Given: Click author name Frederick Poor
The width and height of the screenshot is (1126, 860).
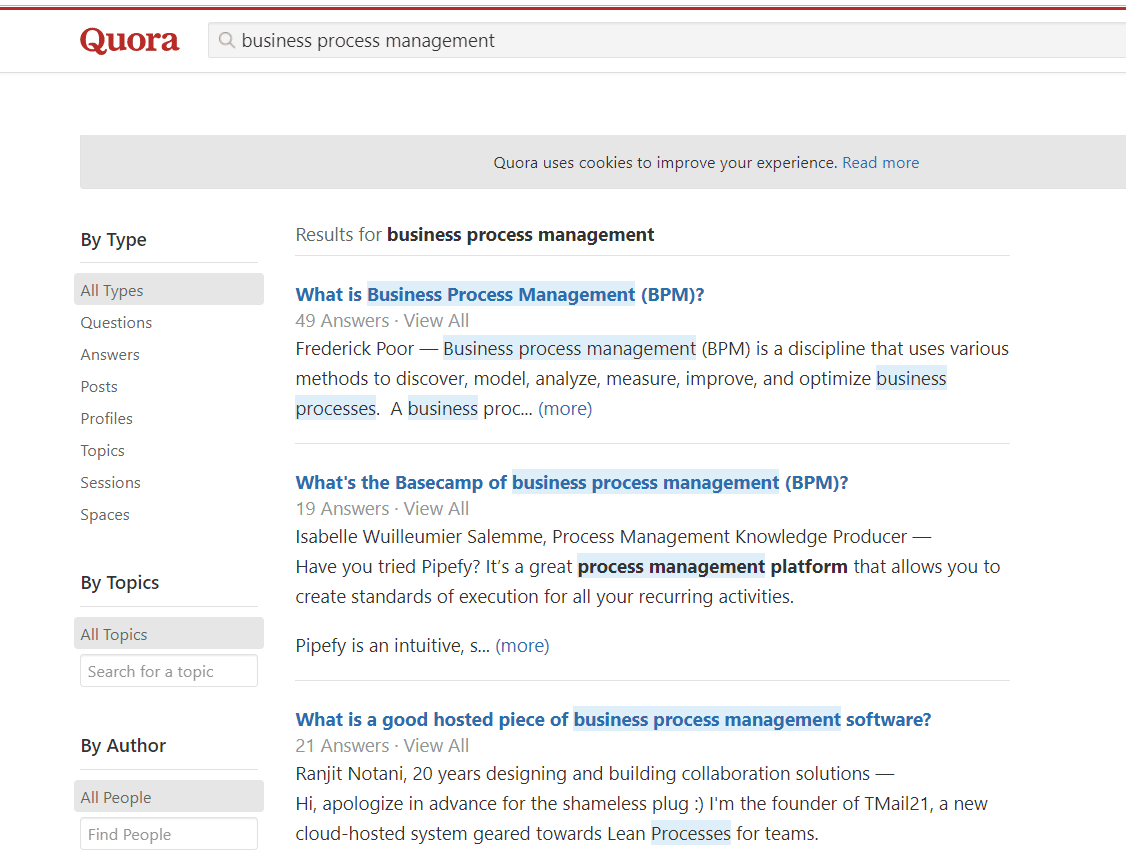Looking at the screenshot, I should (355, 349).
